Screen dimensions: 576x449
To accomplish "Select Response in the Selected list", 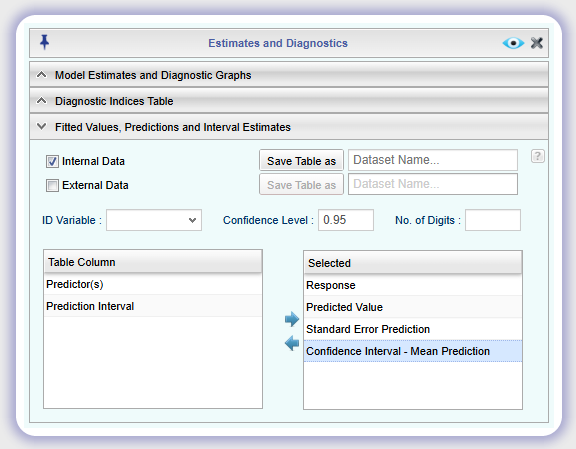I will click(x=413, y=285).
